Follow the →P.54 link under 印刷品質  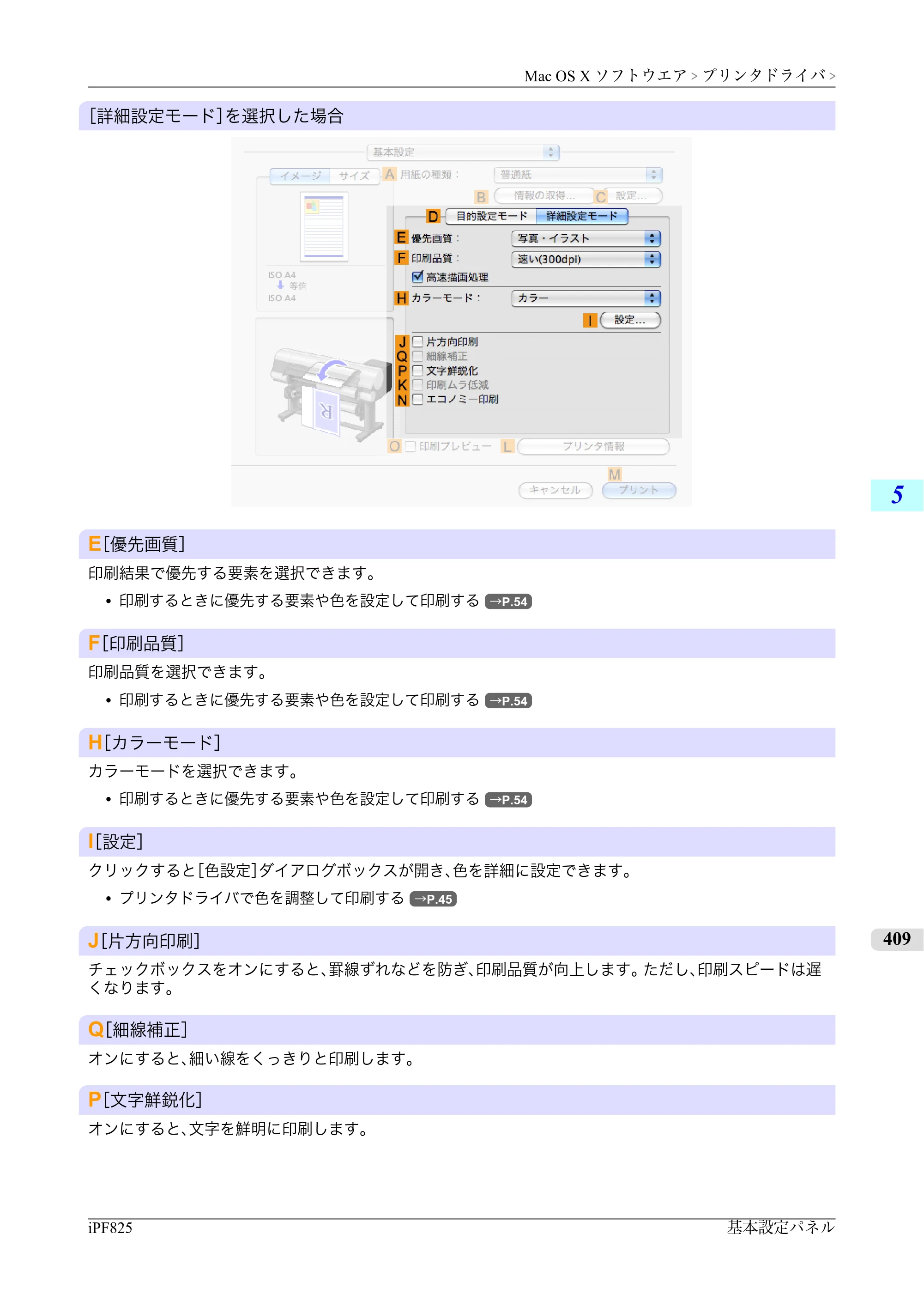[508, 701]
